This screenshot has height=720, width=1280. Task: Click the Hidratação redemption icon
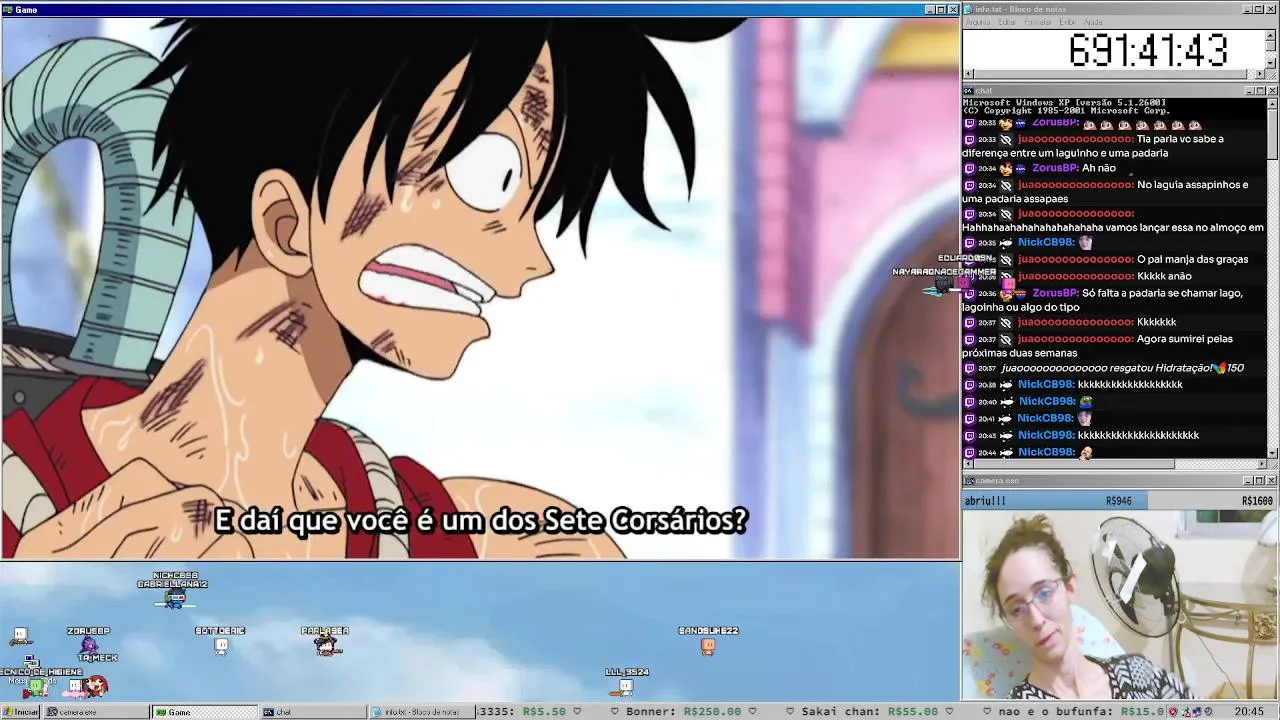click(x=1219, y=368)
